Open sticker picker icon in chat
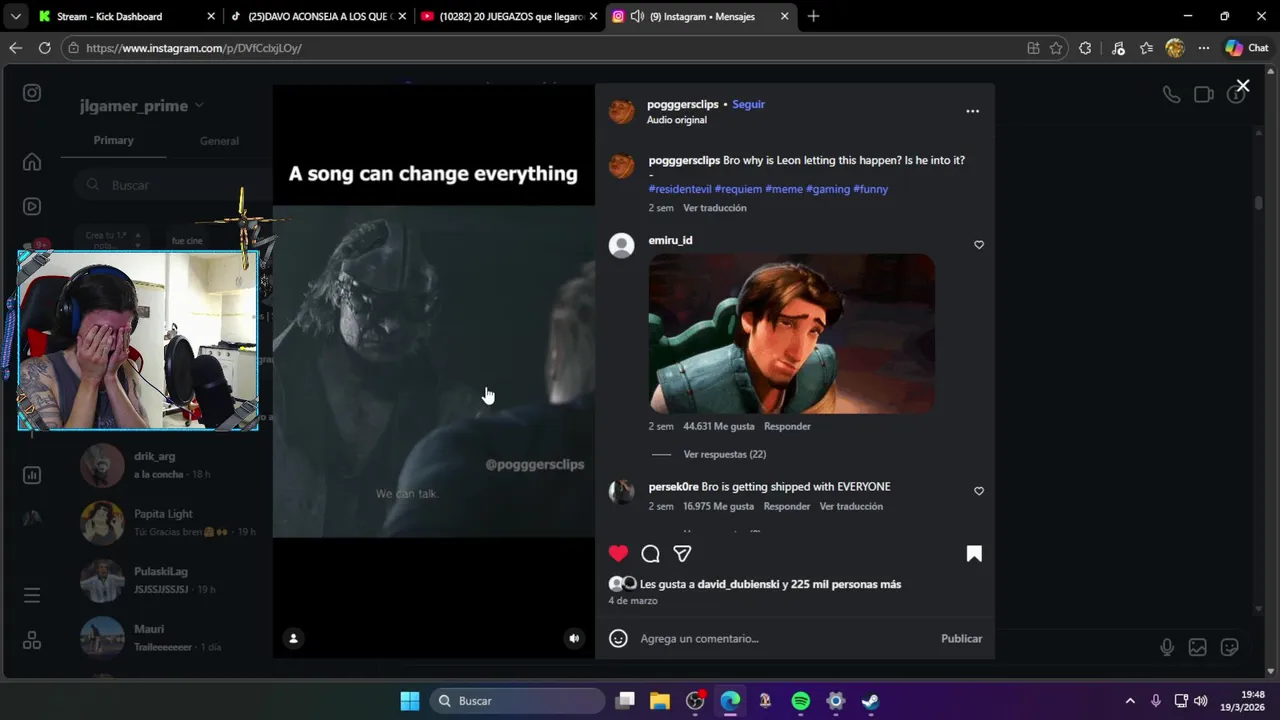This screenshot has width=1280, height=720. tap(1230, 647)
